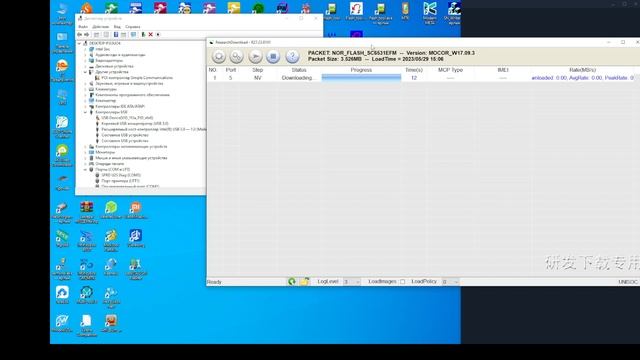Select USB Device(VID_1f3a_PID_efe8) entry
Viewport: 640px width, 360px height.
(x=127, y=118)
